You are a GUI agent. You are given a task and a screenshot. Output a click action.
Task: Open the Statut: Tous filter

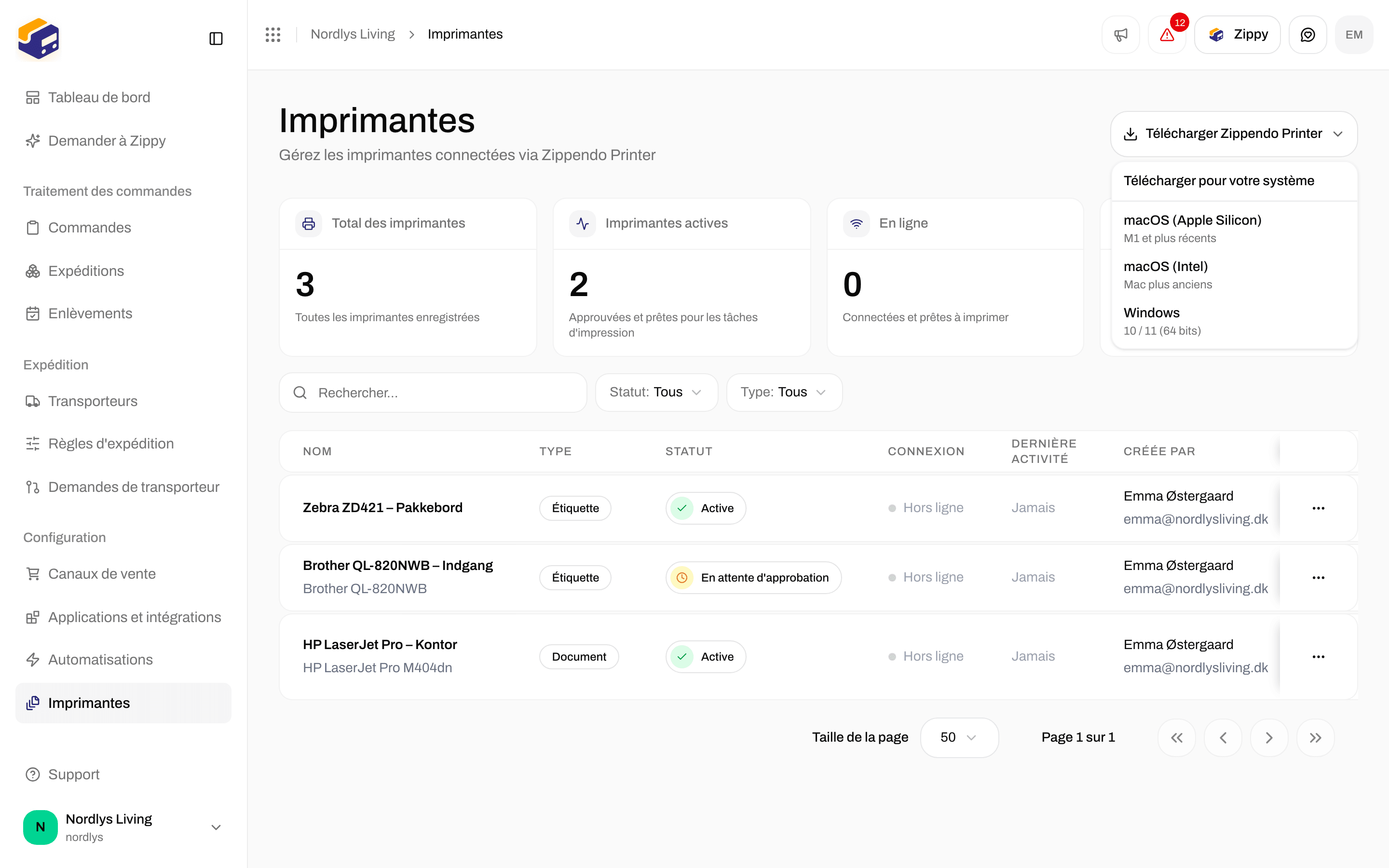(656, 393)
